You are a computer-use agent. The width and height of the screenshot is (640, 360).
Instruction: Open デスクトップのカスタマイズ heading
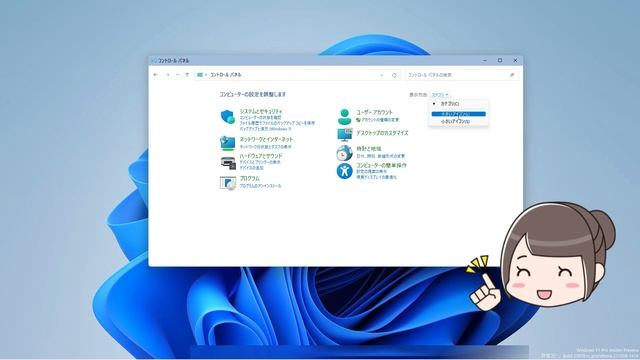[x=382, y=133]
